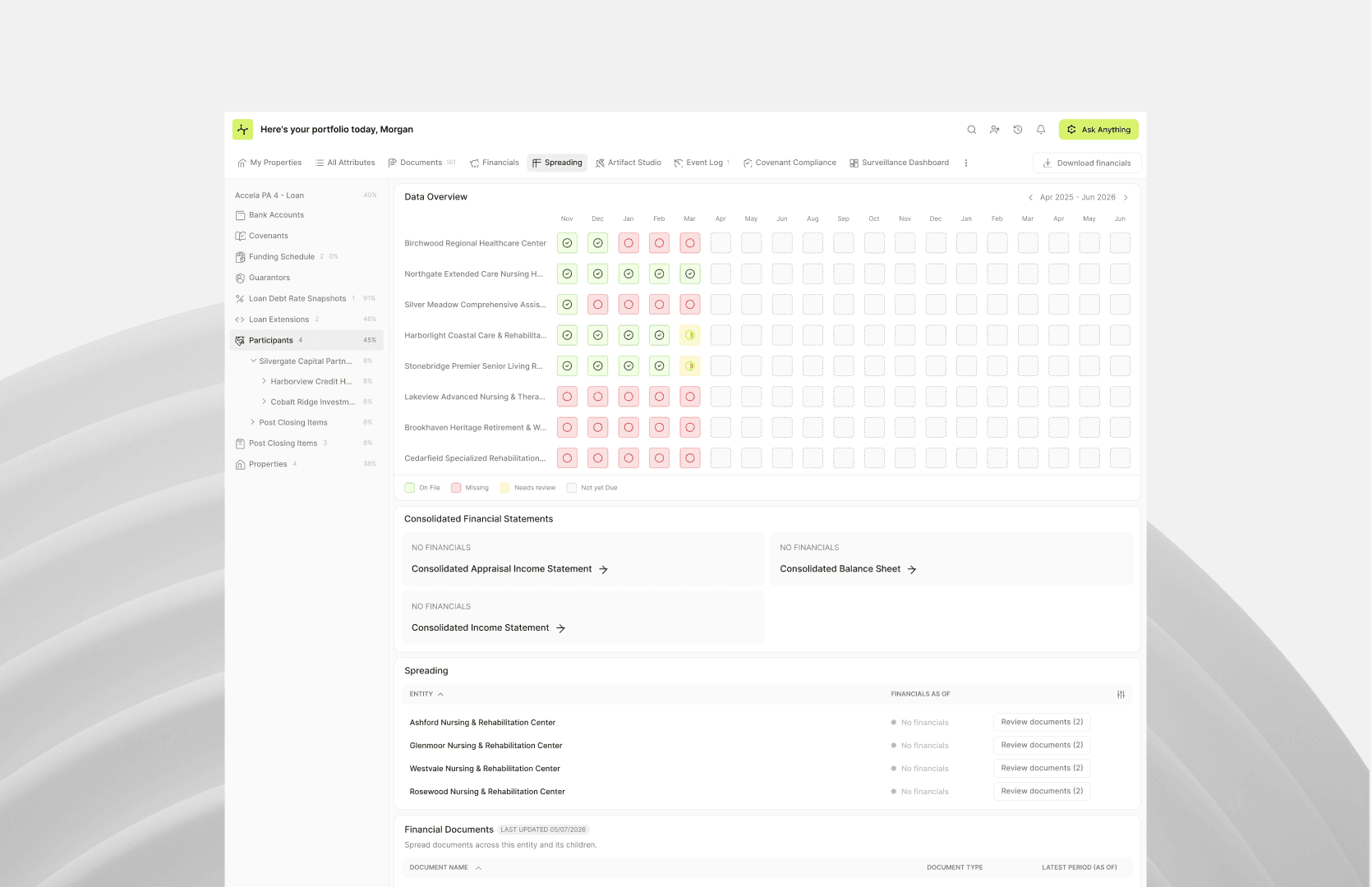The width and height of the screenshot is (1372, 887).
Task: Switch to the Financials tab
Action: click(x=495, y=163)
